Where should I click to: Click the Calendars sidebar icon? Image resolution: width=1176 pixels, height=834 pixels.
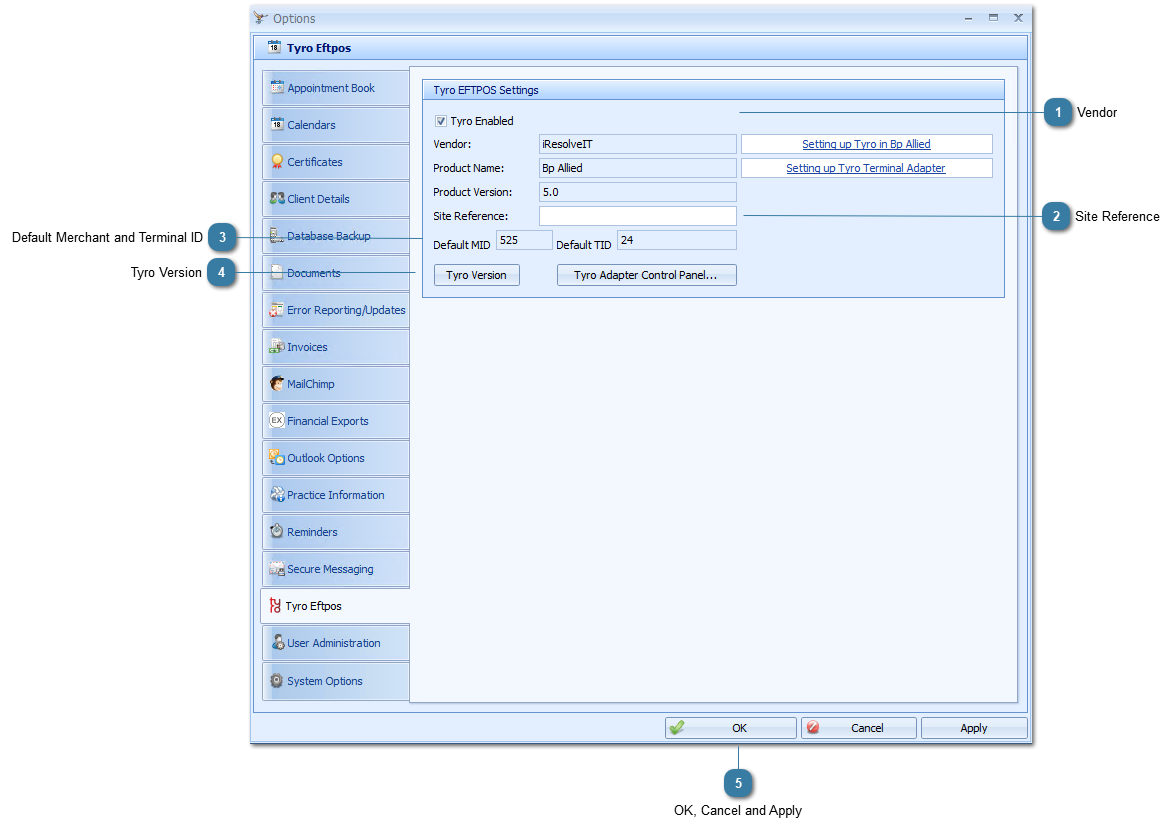point(277,124)
